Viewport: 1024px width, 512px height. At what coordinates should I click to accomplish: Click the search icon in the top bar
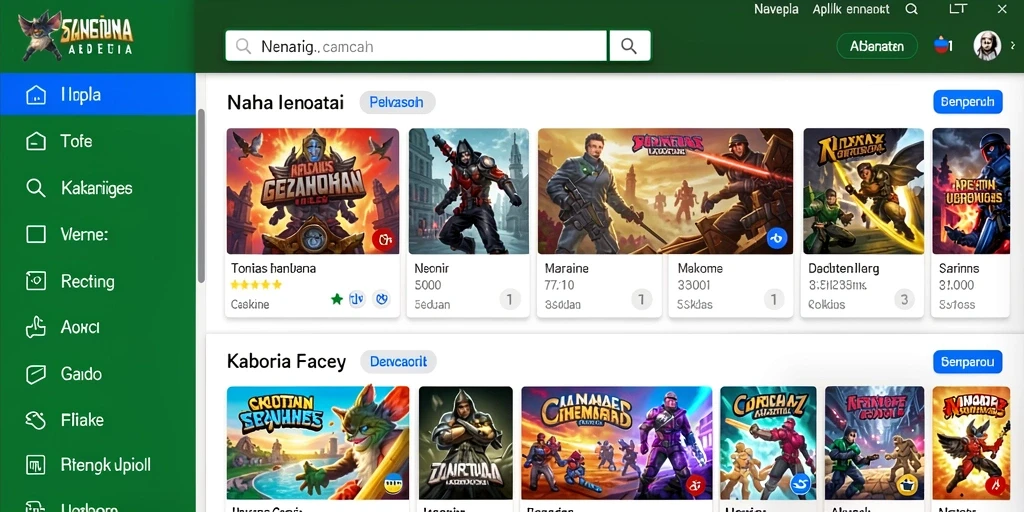pyautogui.click(x=912, y=9)
